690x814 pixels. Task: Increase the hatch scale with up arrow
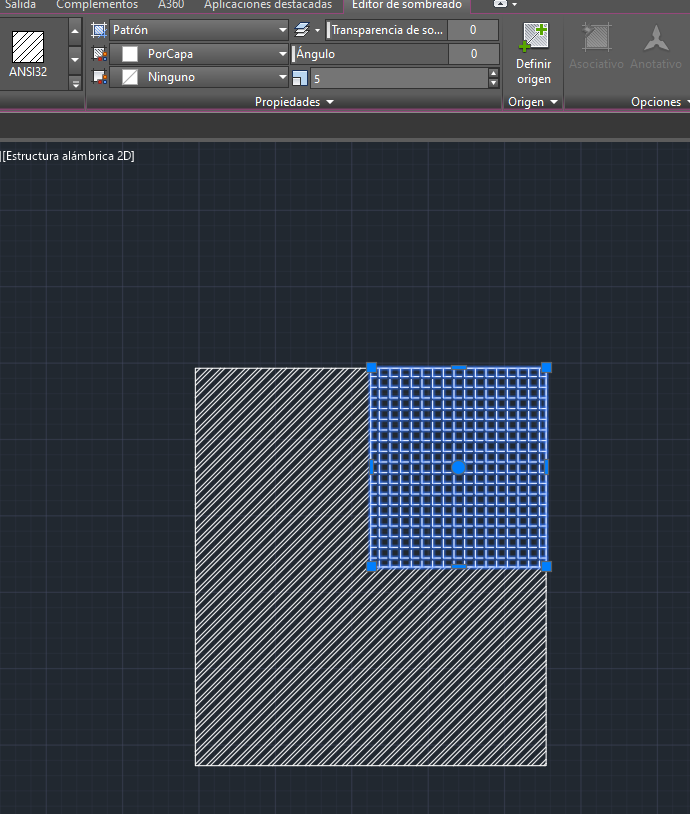coord(493,72)
